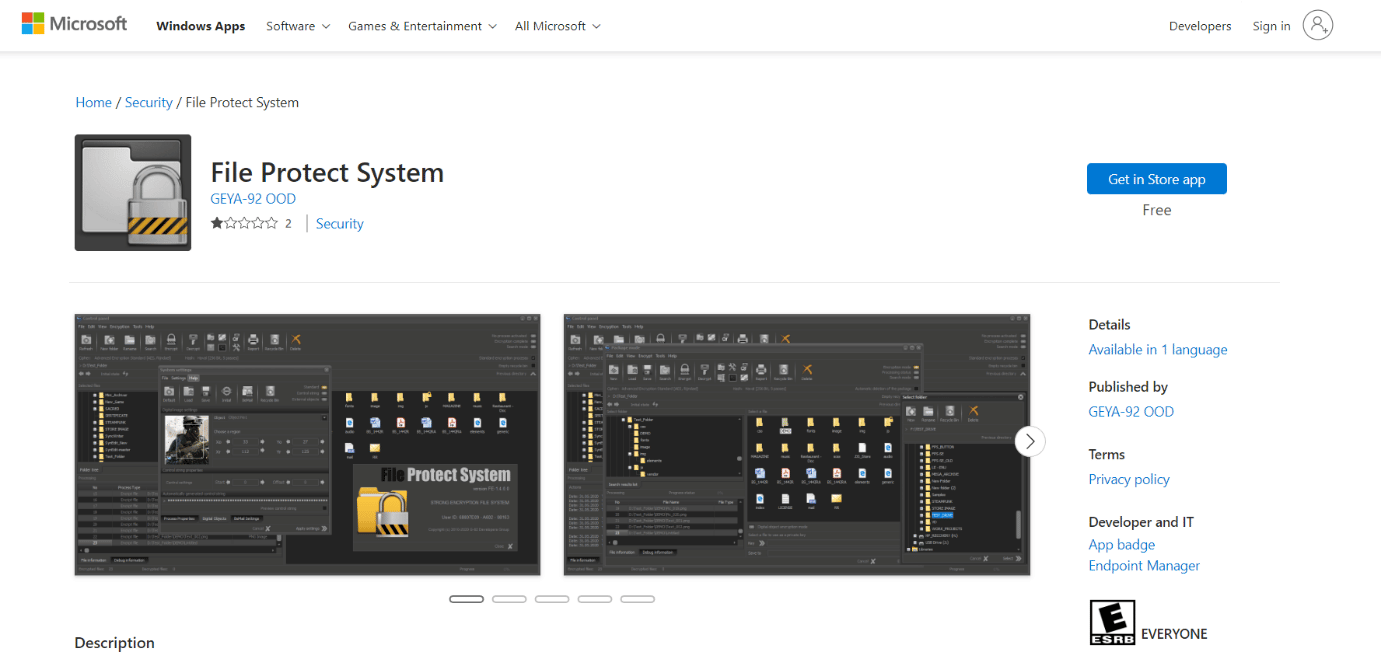Click the EVERYONE rating text

1174,634
